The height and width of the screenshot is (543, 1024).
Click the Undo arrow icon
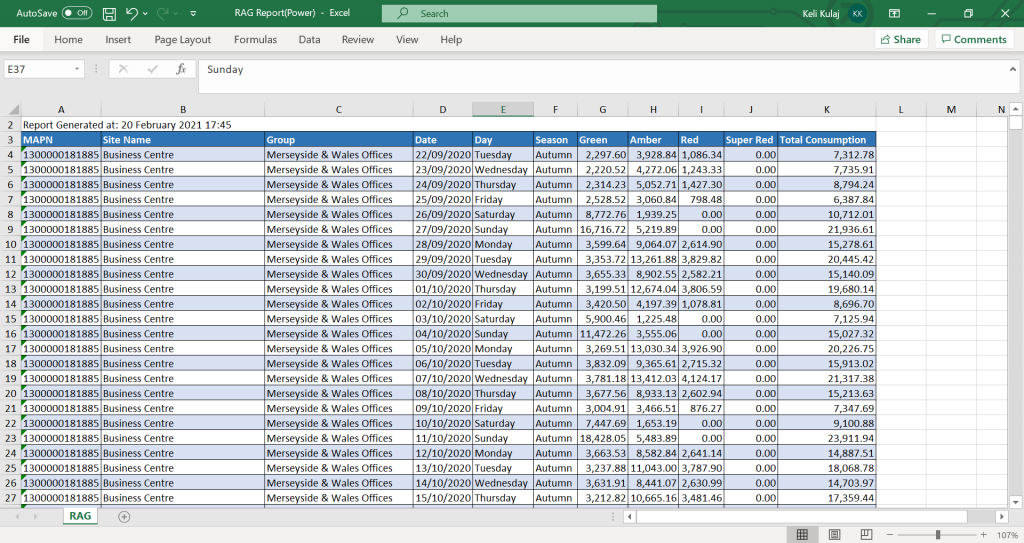click(x=131, y=14)
